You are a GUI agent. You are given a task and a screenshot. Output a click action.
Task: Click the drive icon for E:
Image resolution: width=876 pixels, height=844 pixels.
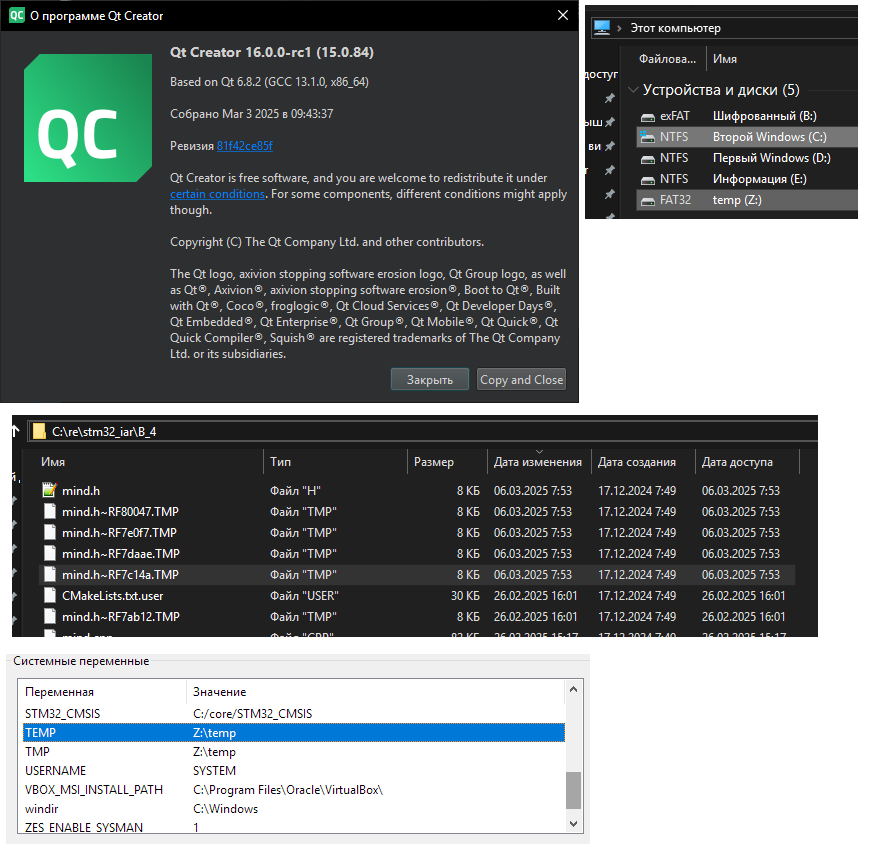pyautogui.click(x=648, y=180)
